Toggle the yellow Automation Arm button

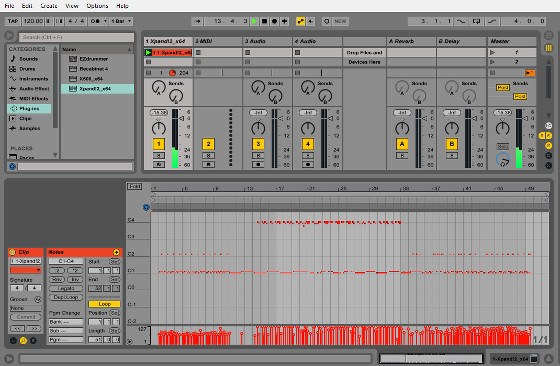(x=301, y=21)
